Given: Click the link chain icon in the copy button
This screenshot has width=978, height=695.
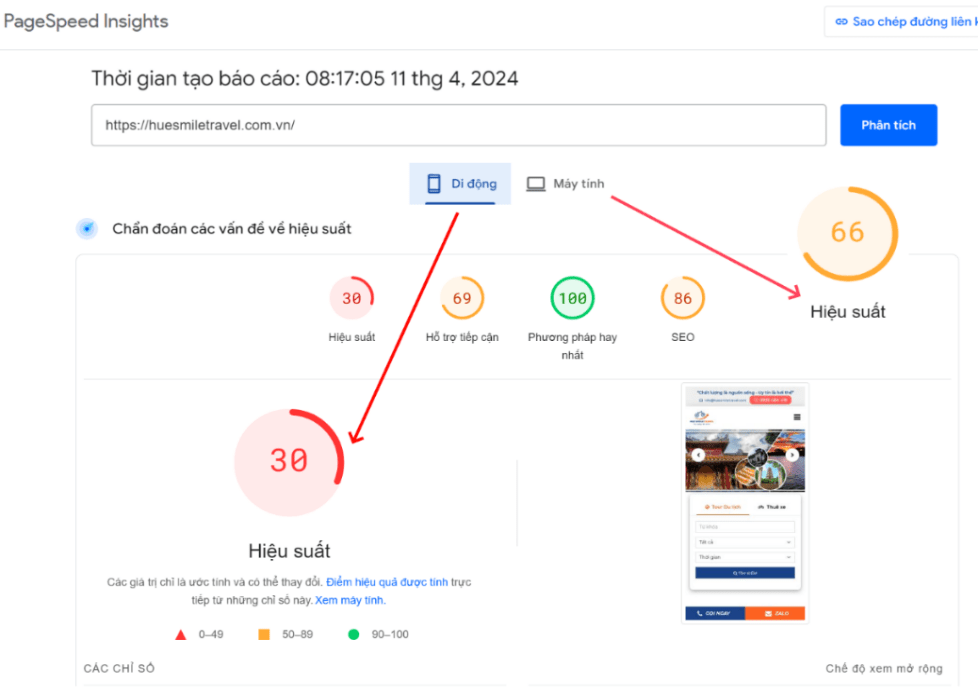Looking at the screenshot, I should tap(841, 22).
